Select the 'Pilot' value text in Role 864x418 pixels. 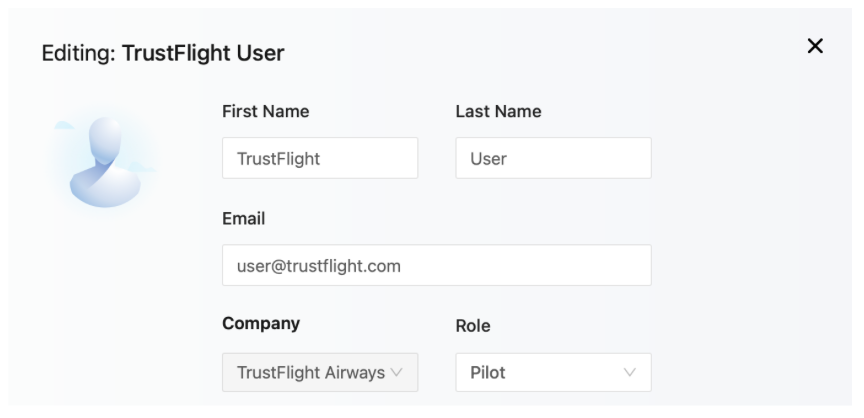tap(488, 373)
